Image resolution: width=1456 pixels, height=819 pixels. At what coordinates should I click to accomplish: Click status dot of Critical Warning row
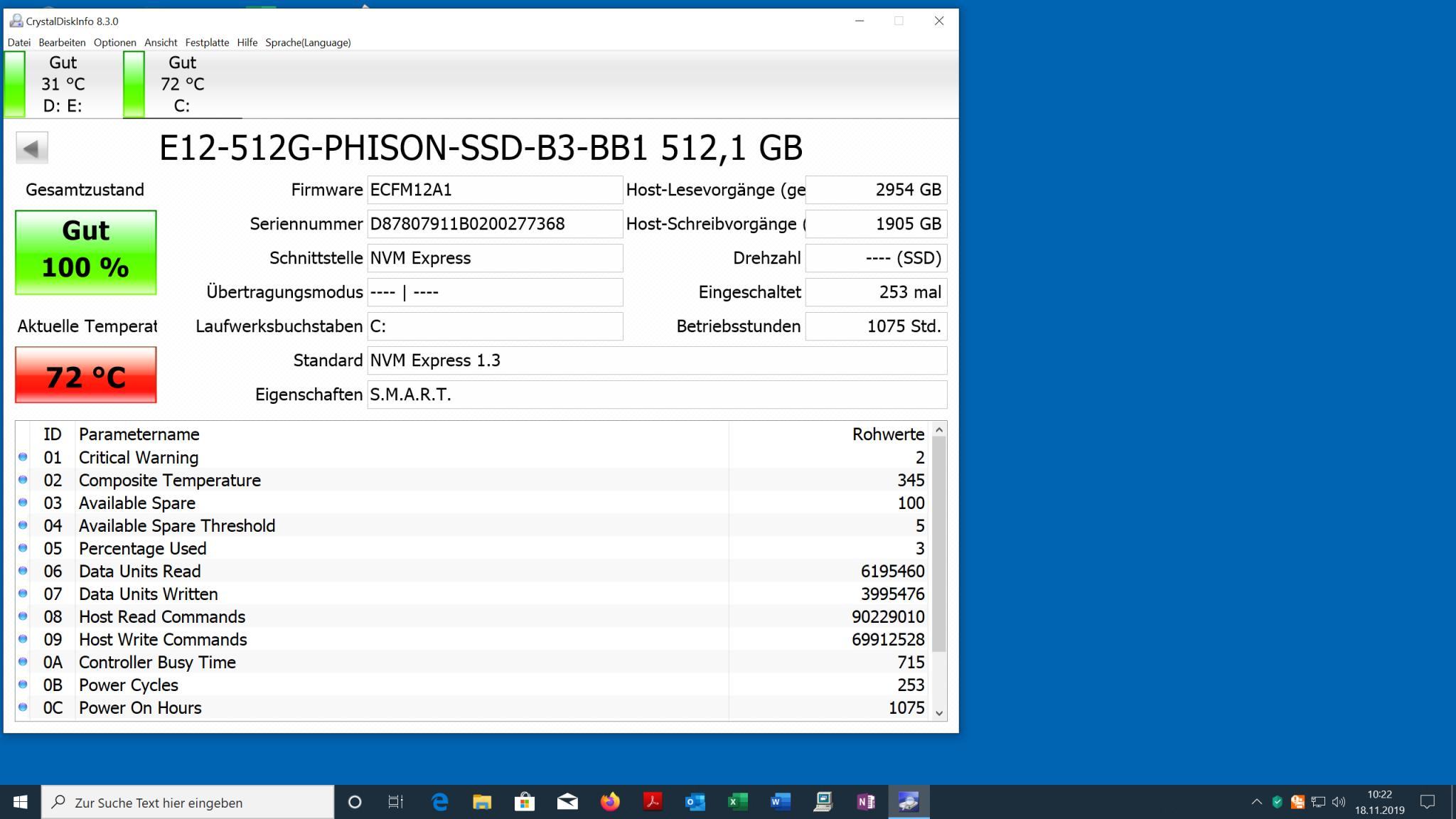coord(23,457)
